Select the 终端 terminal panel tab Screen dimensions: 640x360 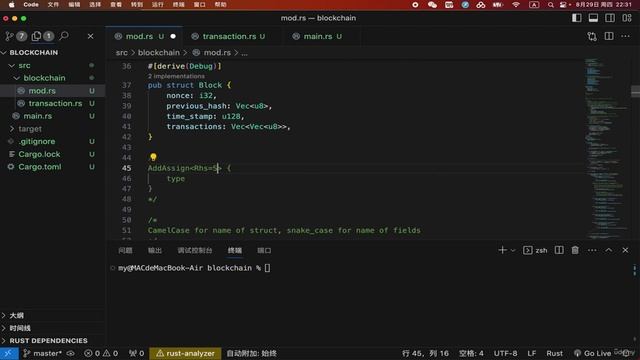pyautogui.click(x=235, y=251)
